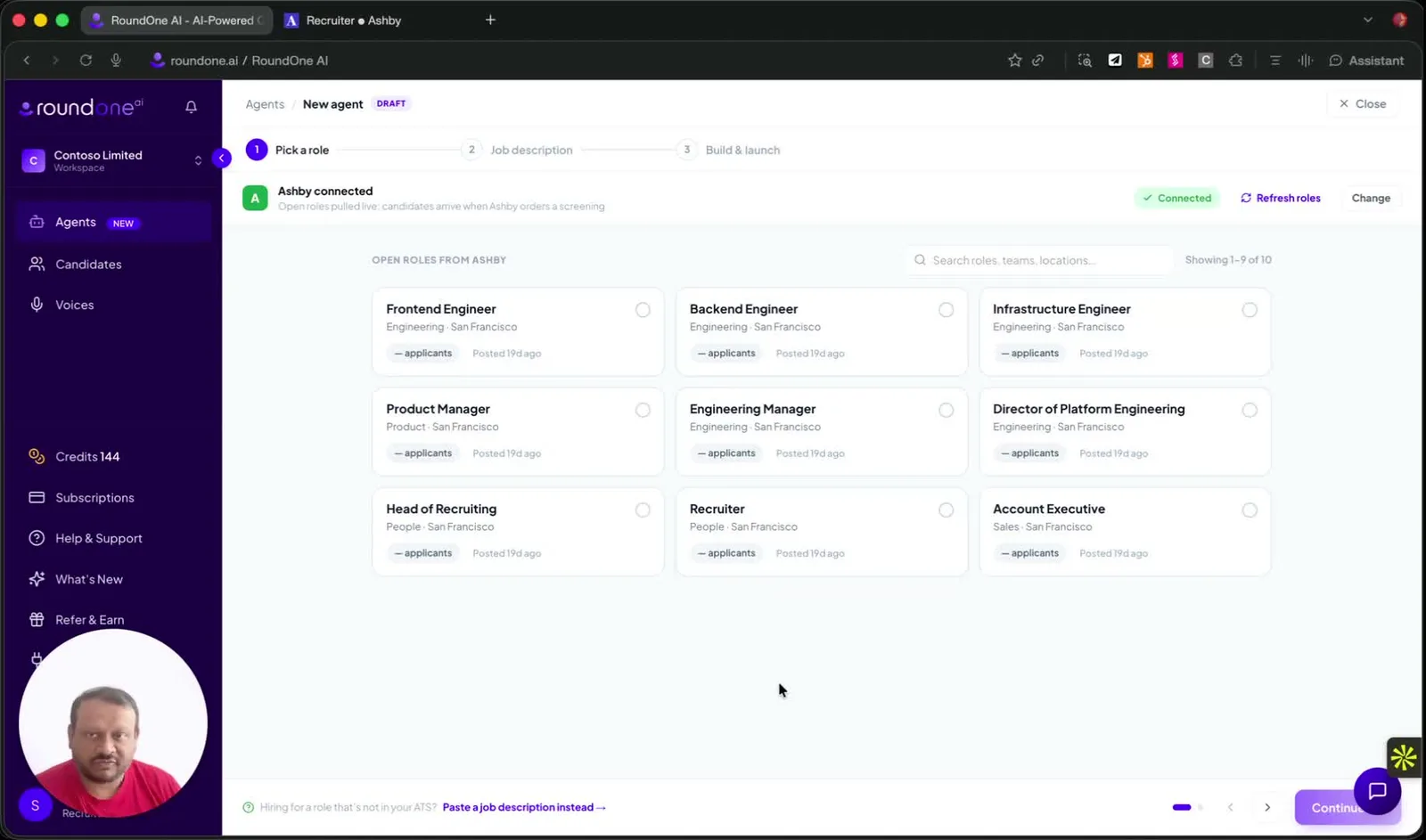This screenshot has height=840, width=1426.
Task: Click the roles pagination indicator dots
Action: 1188,807
